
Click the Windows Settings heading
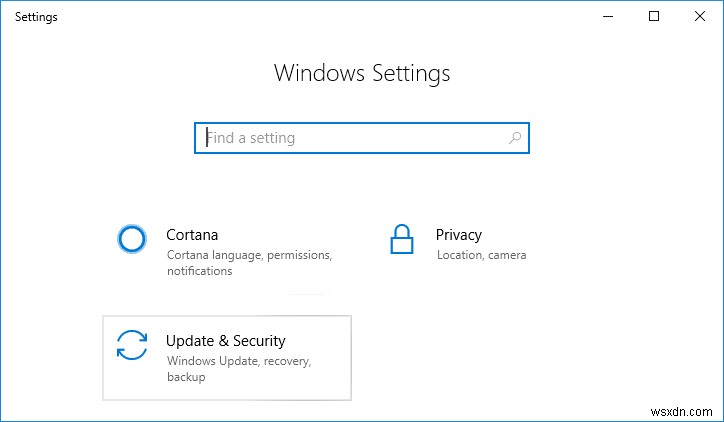362,73
